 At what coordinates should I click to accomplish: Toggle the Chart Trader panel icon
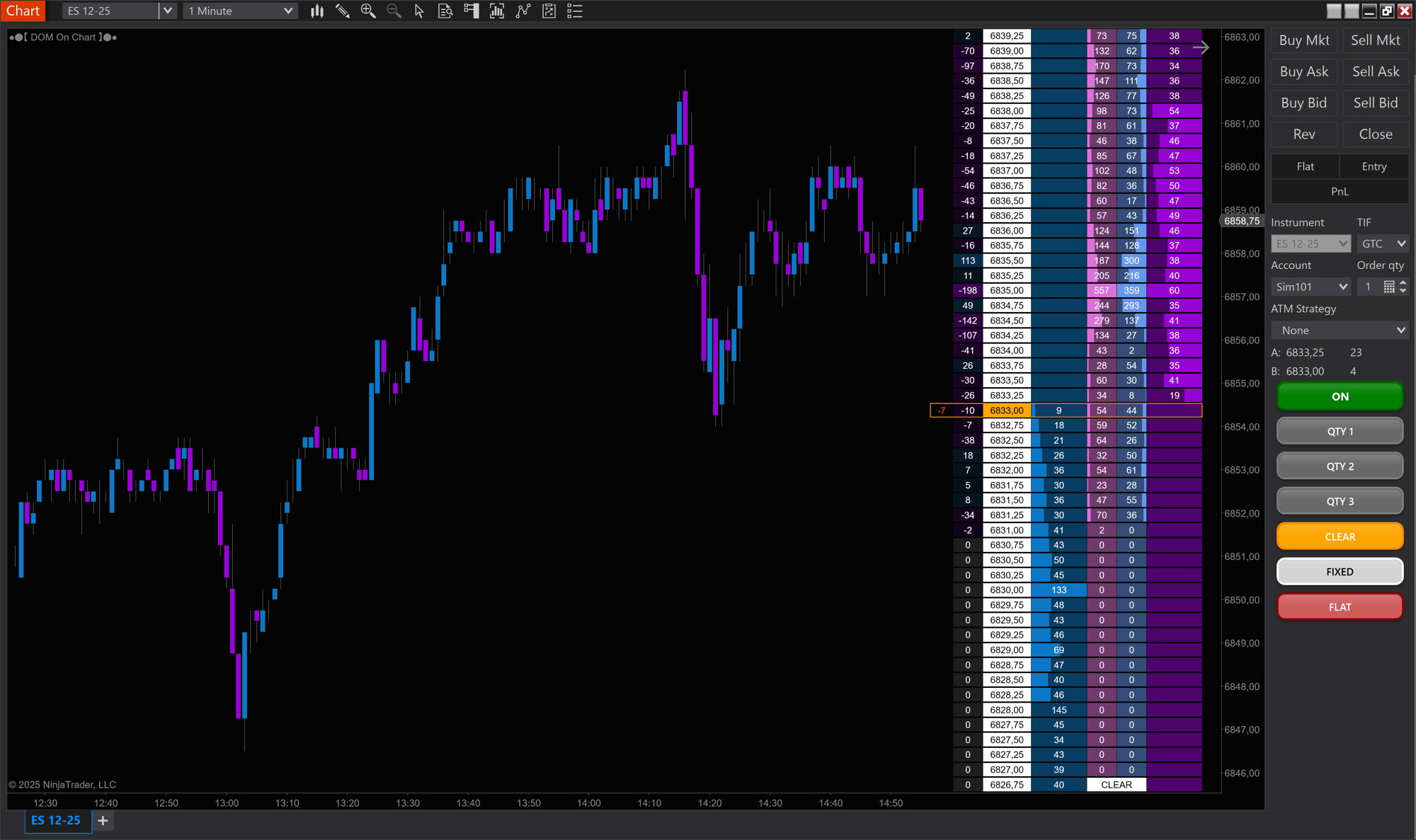pos(471,11)
